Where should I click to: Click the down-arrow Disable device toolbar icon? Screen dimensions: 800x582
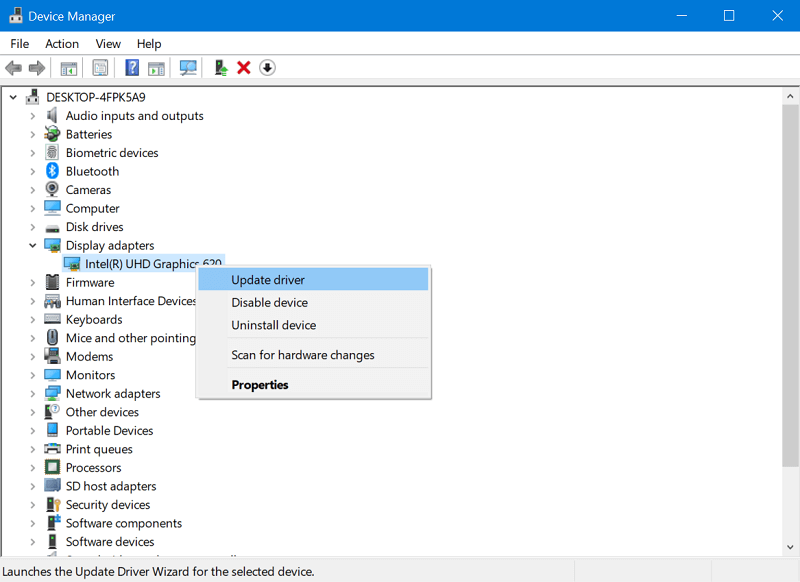pyautogui.click(x=267, y=68)
